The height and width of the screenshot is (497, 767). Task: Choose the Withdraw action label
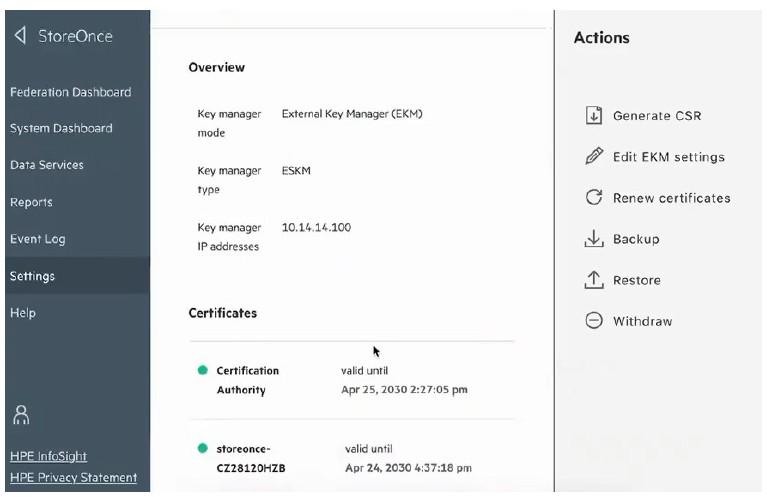(x=643, y=321)
